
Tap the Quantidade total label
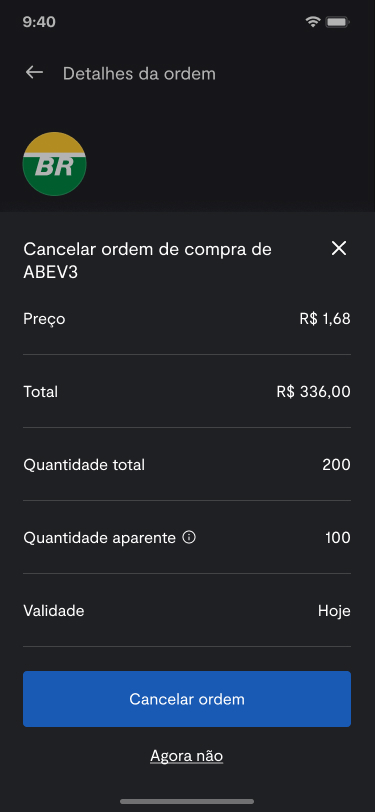(x=84, y=465)
